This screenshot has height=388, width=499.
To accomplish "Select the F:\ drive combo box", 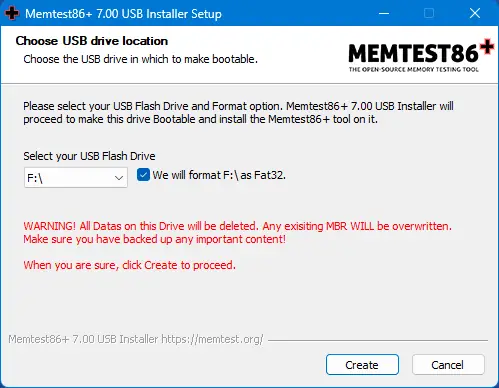I will point(76,178).
